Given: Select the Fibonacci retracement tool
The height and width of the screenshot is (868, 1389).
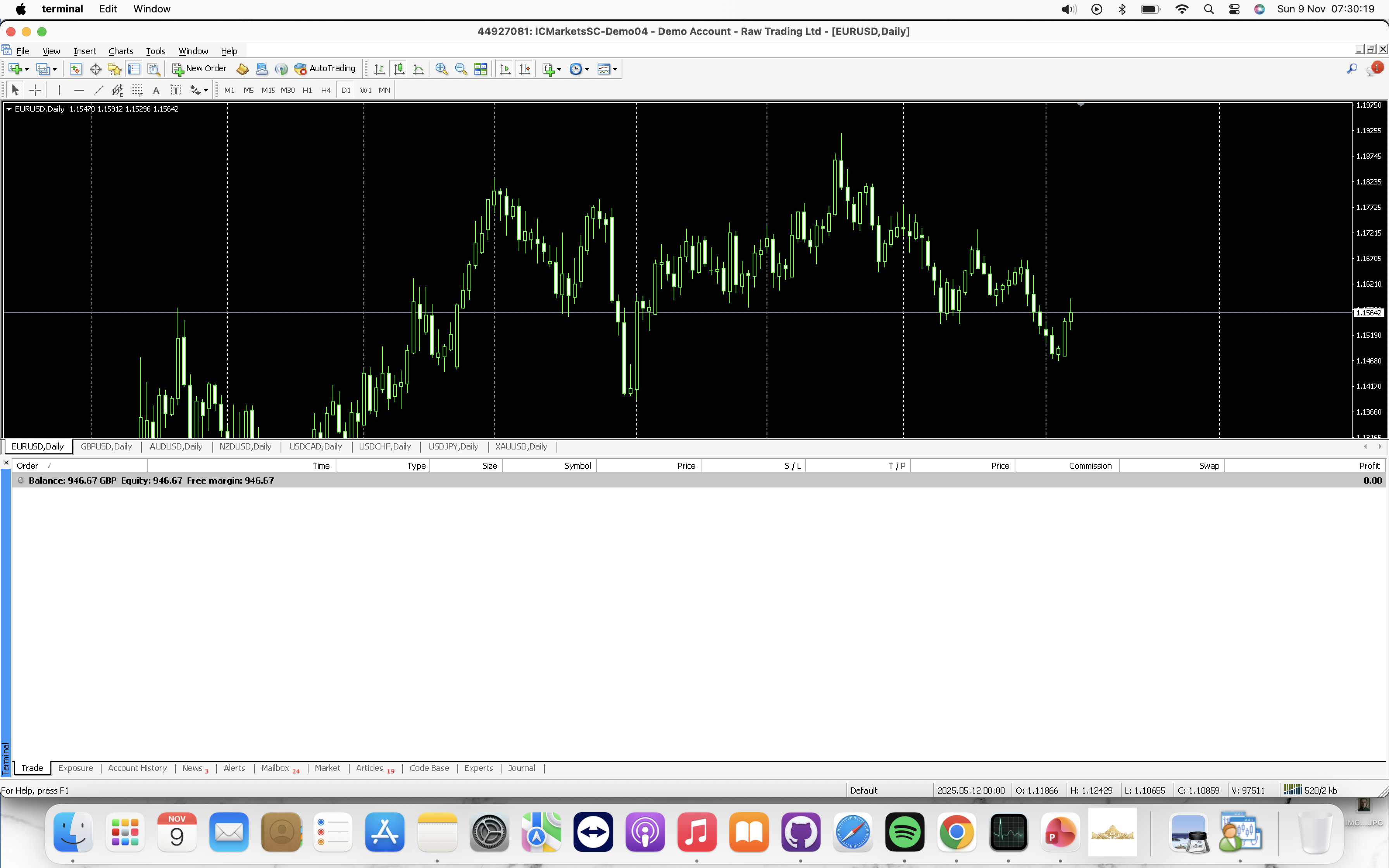Looking at the screenshot, I should pos(136,90).
